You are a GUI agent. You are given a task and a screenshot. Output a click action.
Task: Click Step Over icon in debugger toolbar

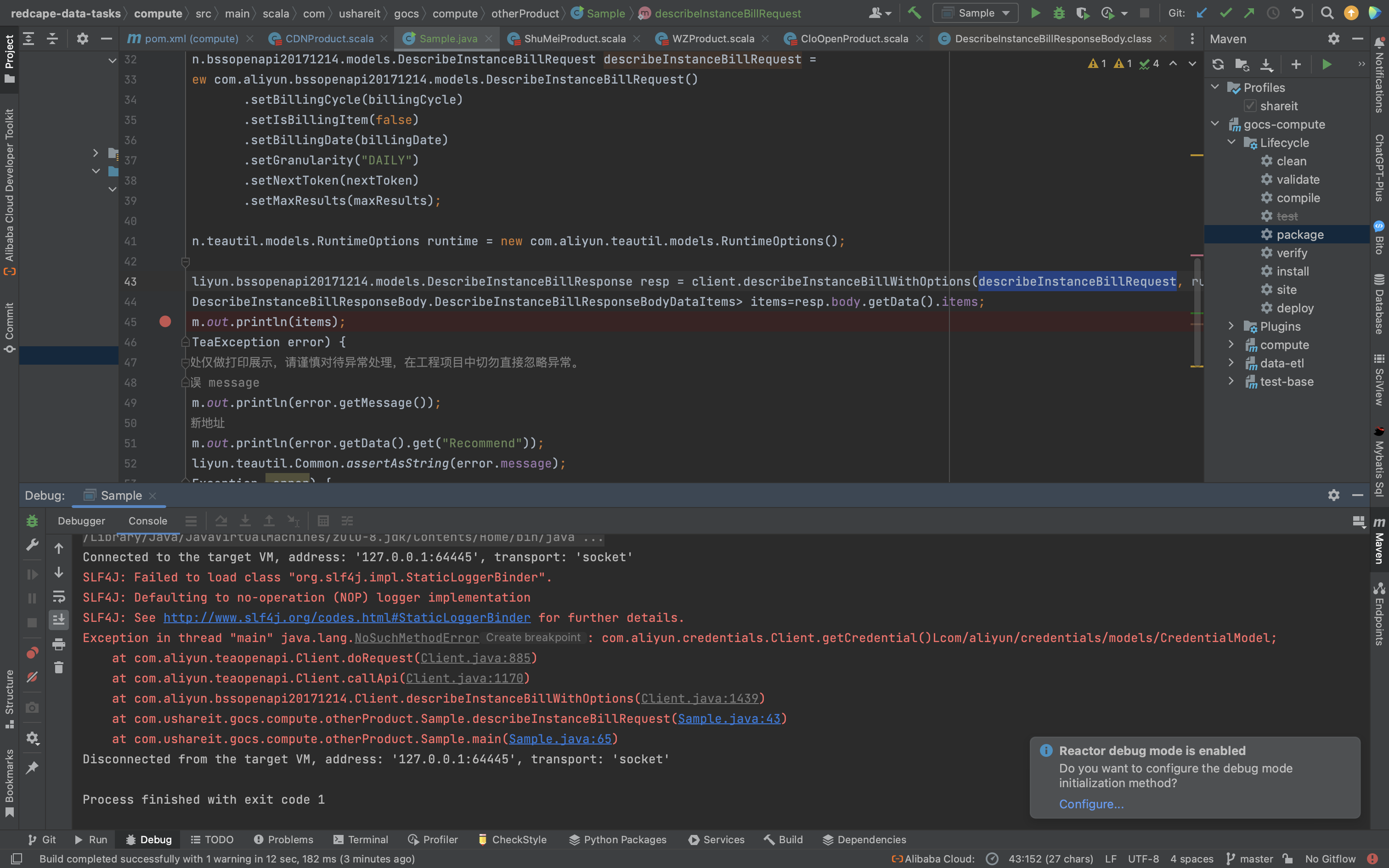[221, 521]
